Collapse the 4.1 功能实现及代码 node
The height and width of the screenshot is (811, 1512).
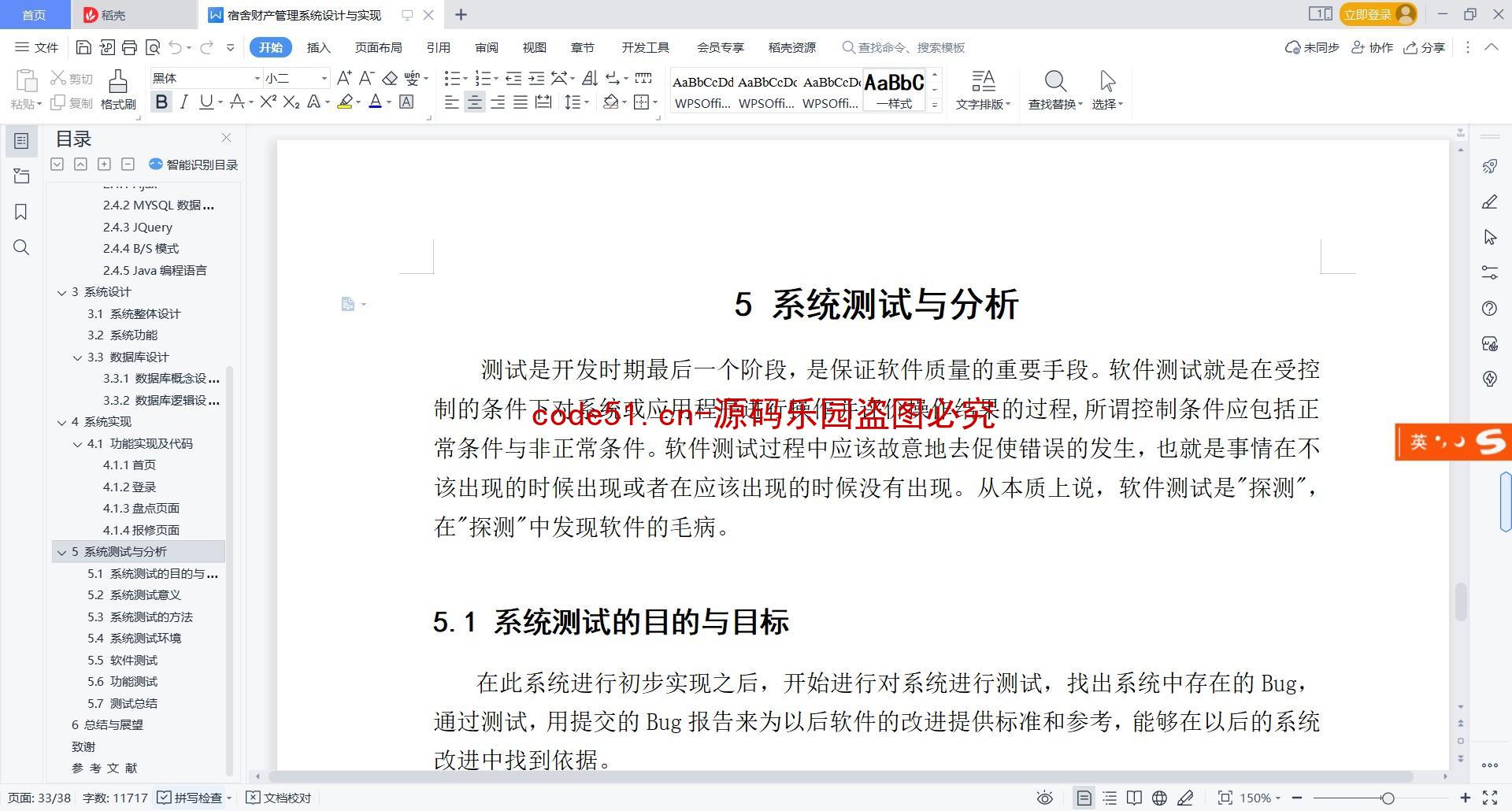click(x=77, y=444)
